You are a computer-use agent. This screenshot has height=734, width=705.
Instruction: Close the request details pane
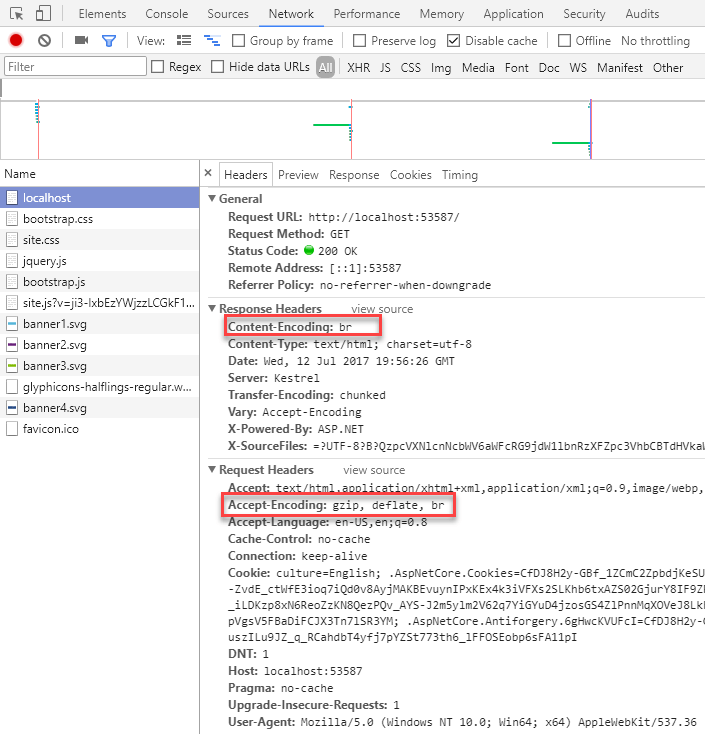coord(208,174)
